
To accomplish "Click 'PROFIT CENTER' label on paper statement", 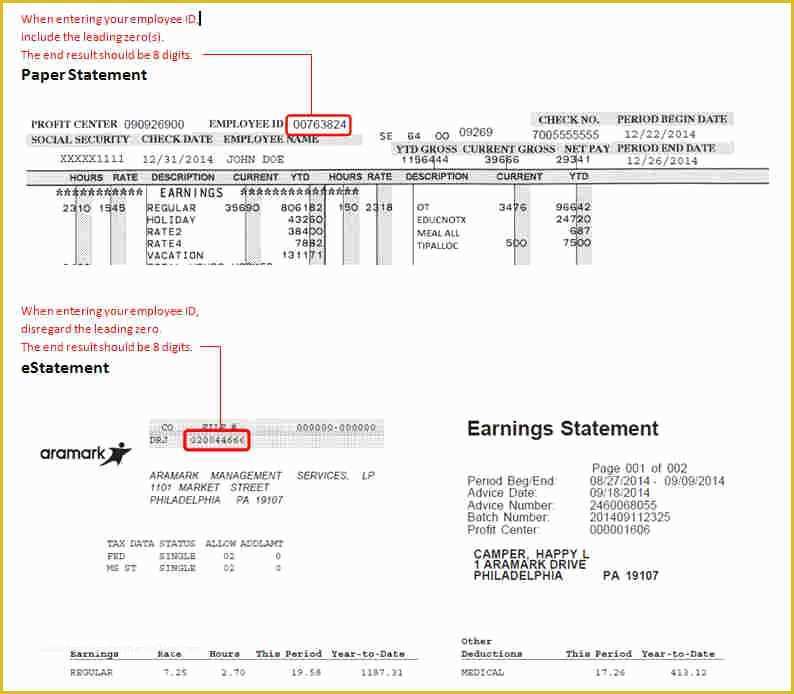I will 74,125.
